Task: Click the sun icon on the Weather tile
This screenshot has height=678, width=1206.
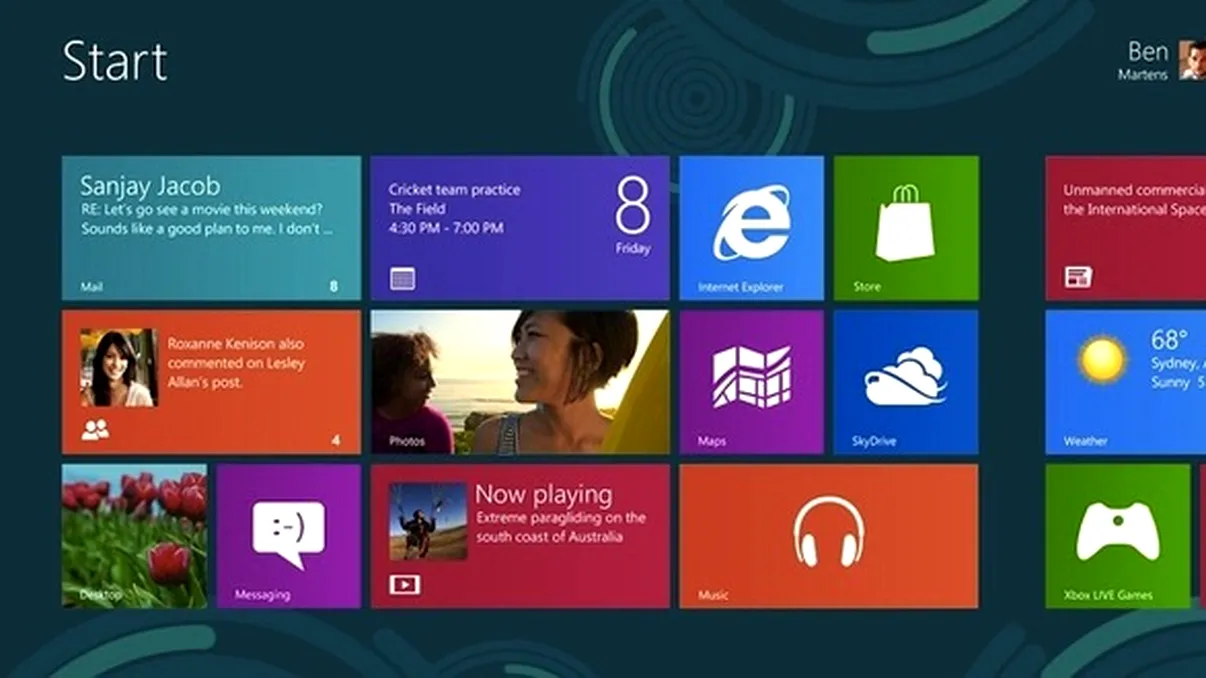Action: [1102, 358]
